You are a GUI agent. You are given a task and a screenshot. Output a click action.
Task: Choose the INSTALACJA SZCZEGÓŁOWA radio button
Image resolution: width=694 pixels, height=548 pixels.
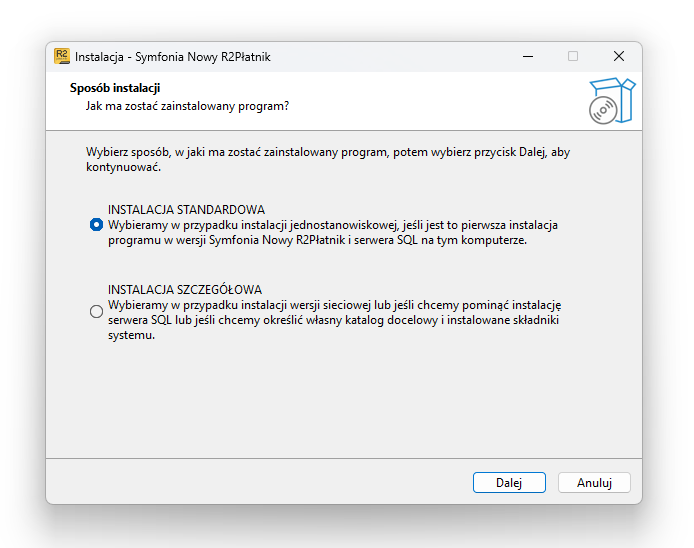tap(96, 312)
